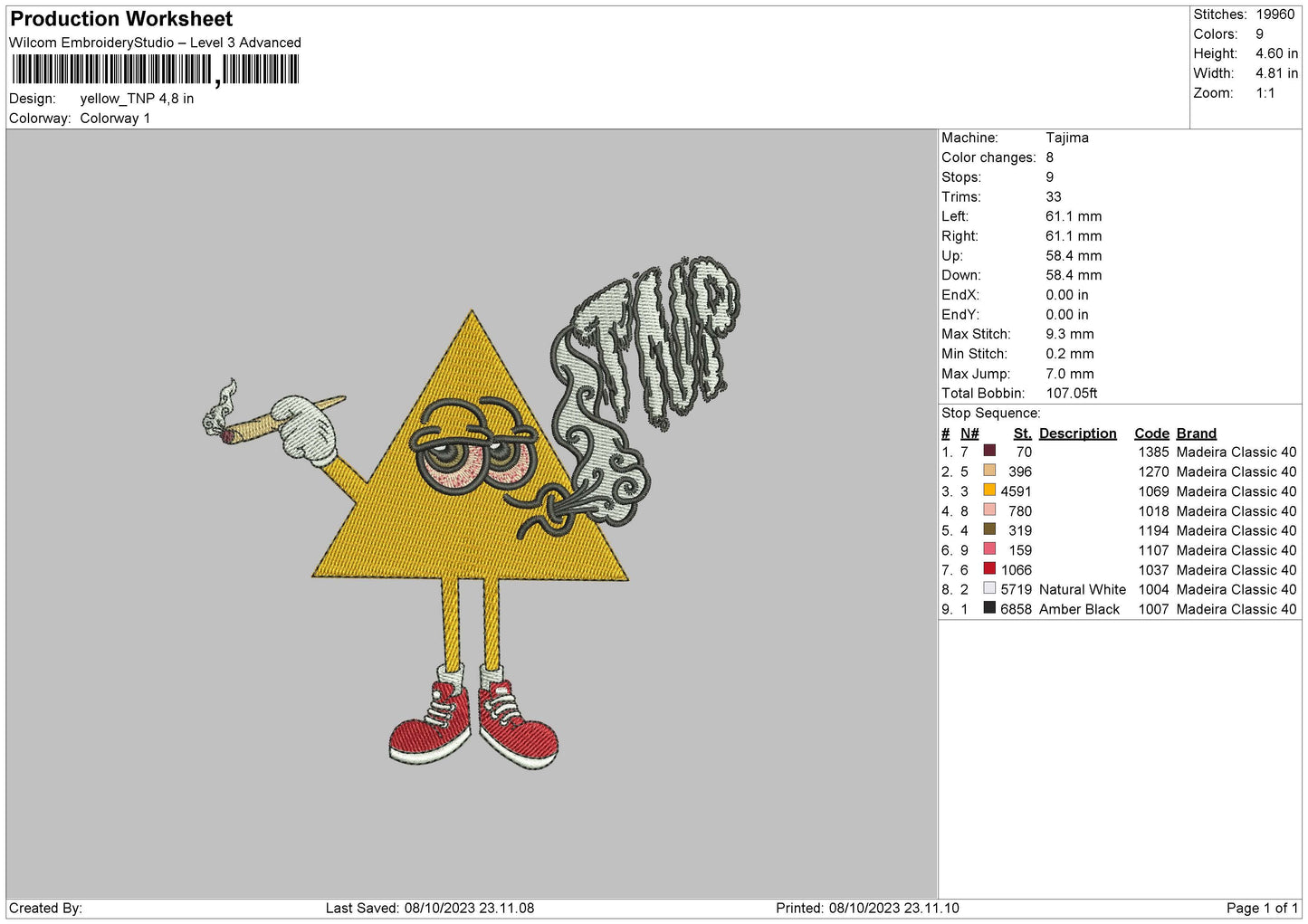Click the Total Bobbin value '107.05ft'

click(1072, 393)
